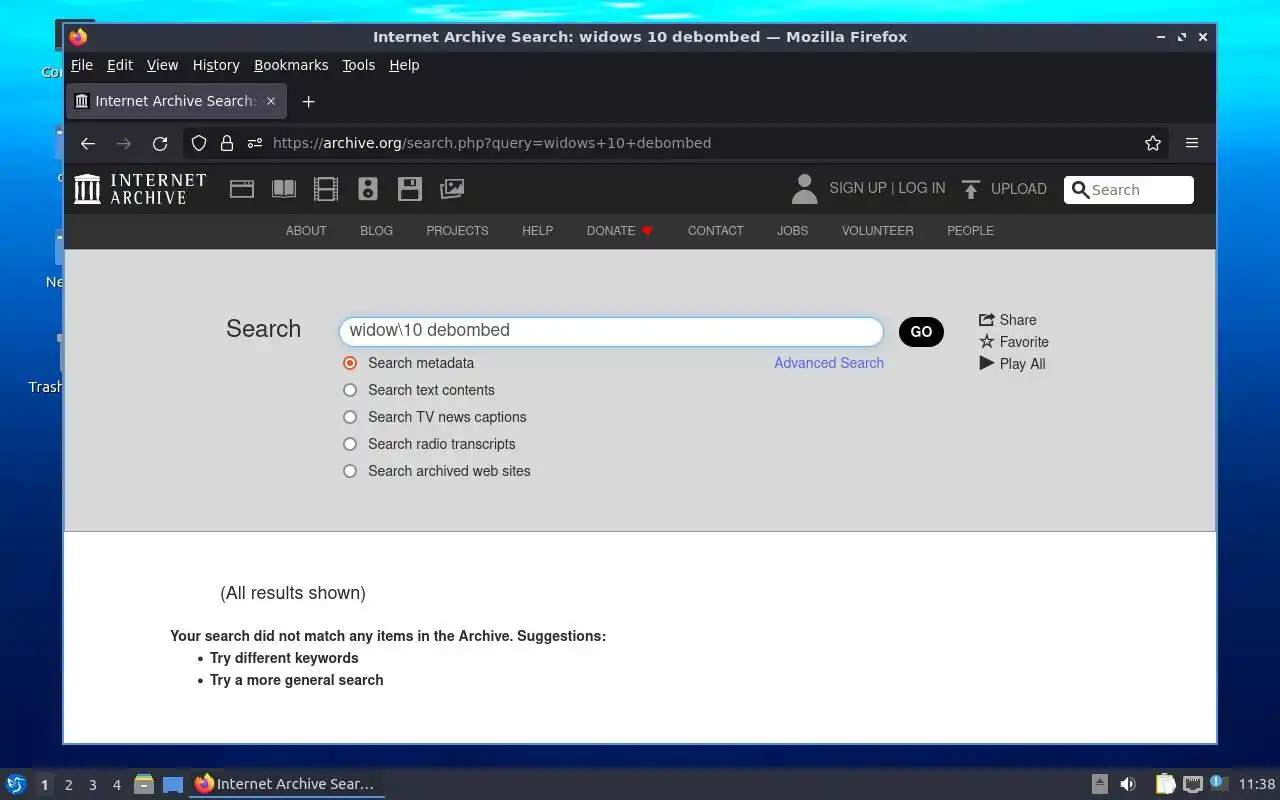Click the site security padlock icon
This screenshot has width=1280, height=800.
click(227, 143)
